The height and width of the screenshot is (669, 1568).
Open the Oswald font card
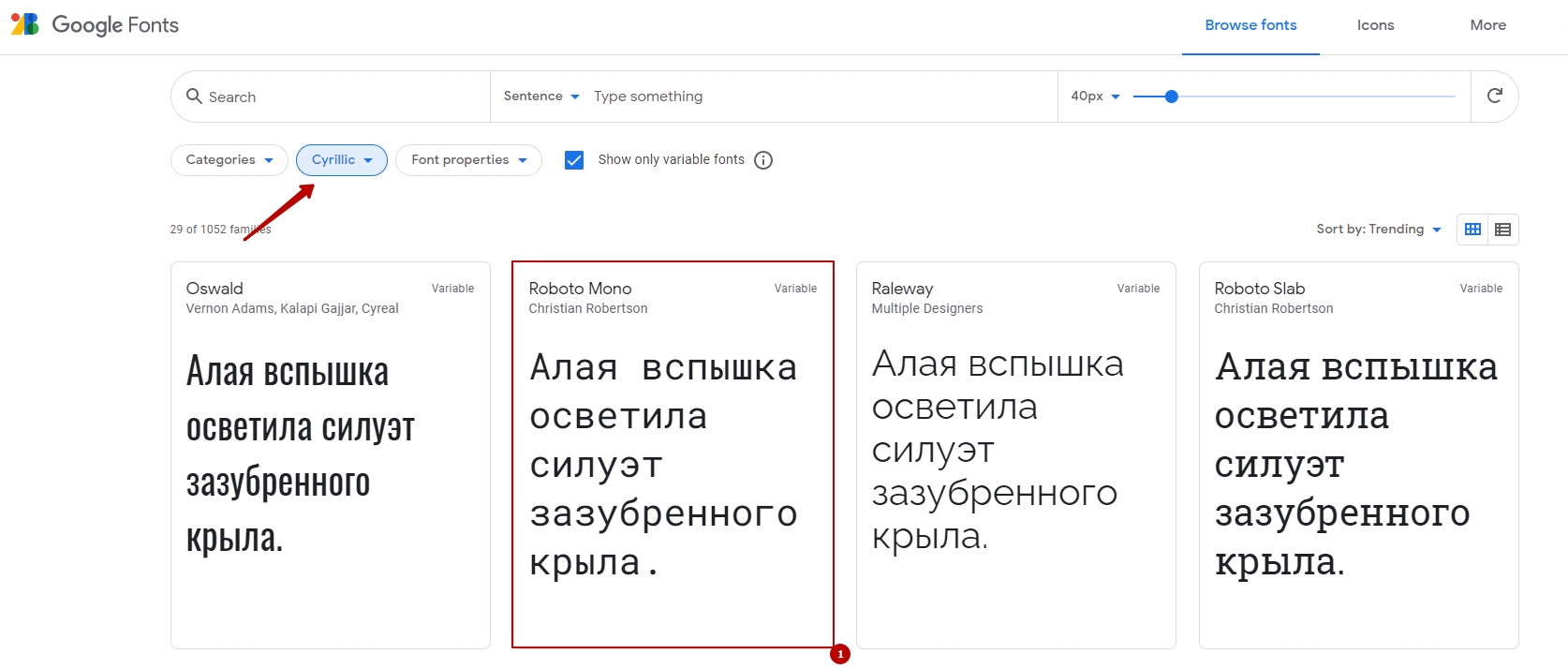[331, 455]
